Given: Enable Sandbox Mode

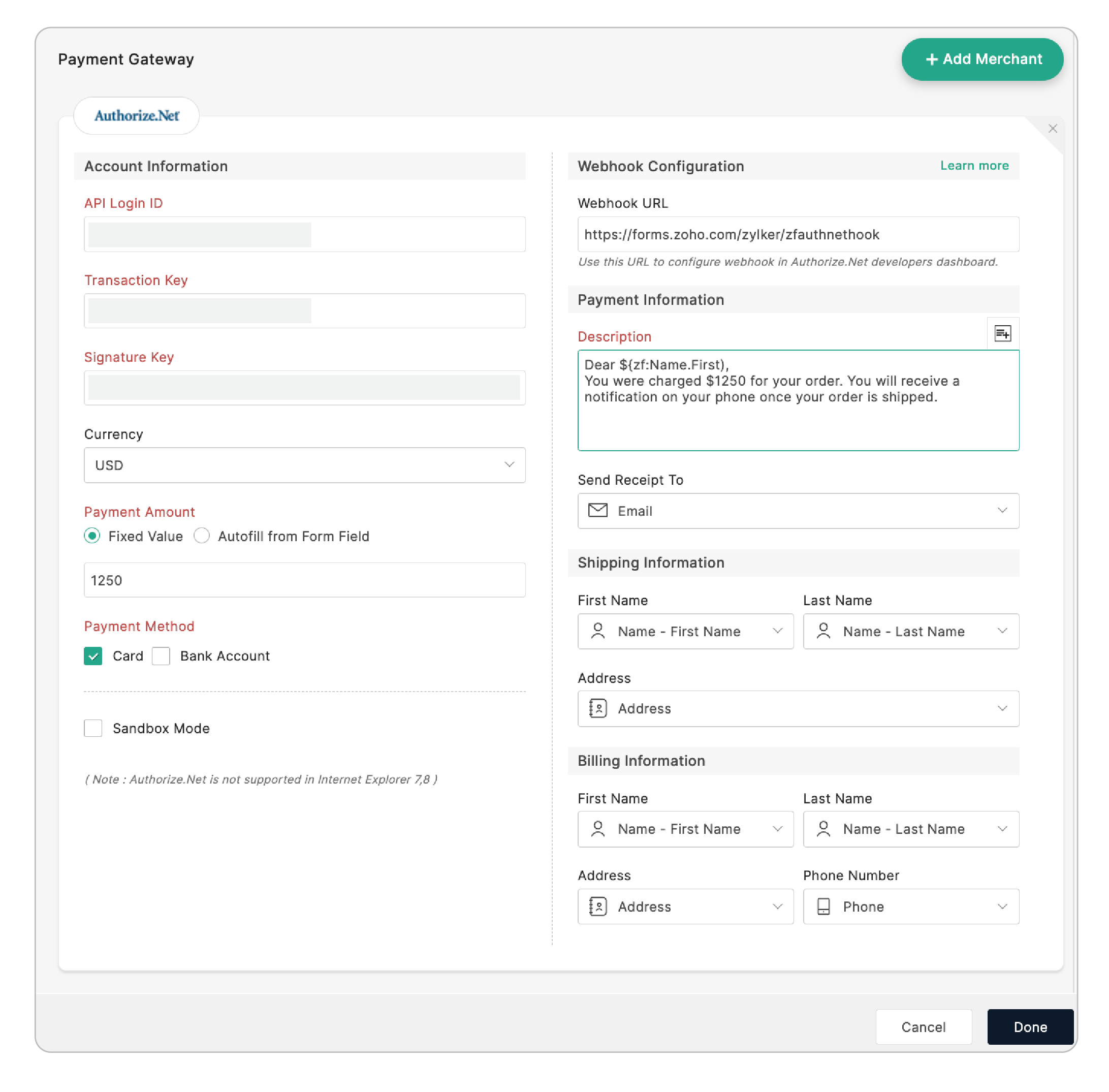Looking at the screenshot, I should point(93,728).
